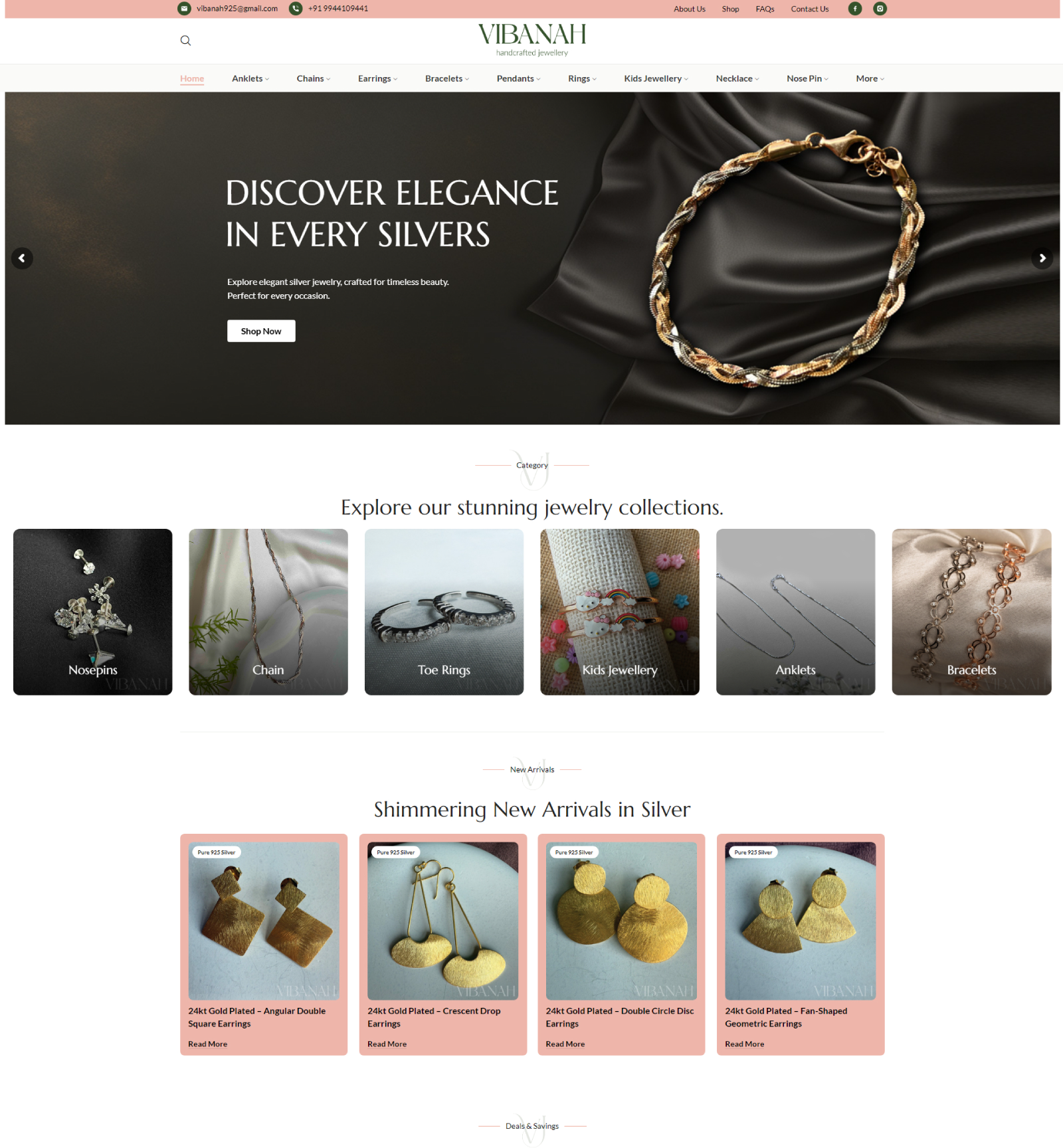Screen dimensions: 1063x1148
Task: Click the phone icon beside the number
Action: [x=296, y=9]
